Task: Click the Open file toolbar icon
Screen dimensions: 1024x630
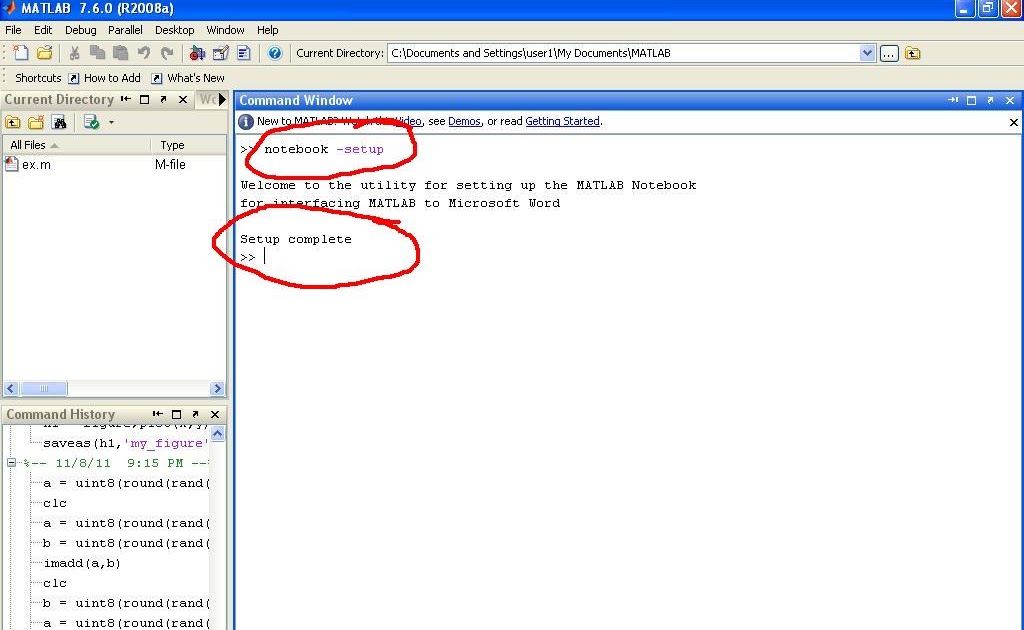Action: click(44, 53)
